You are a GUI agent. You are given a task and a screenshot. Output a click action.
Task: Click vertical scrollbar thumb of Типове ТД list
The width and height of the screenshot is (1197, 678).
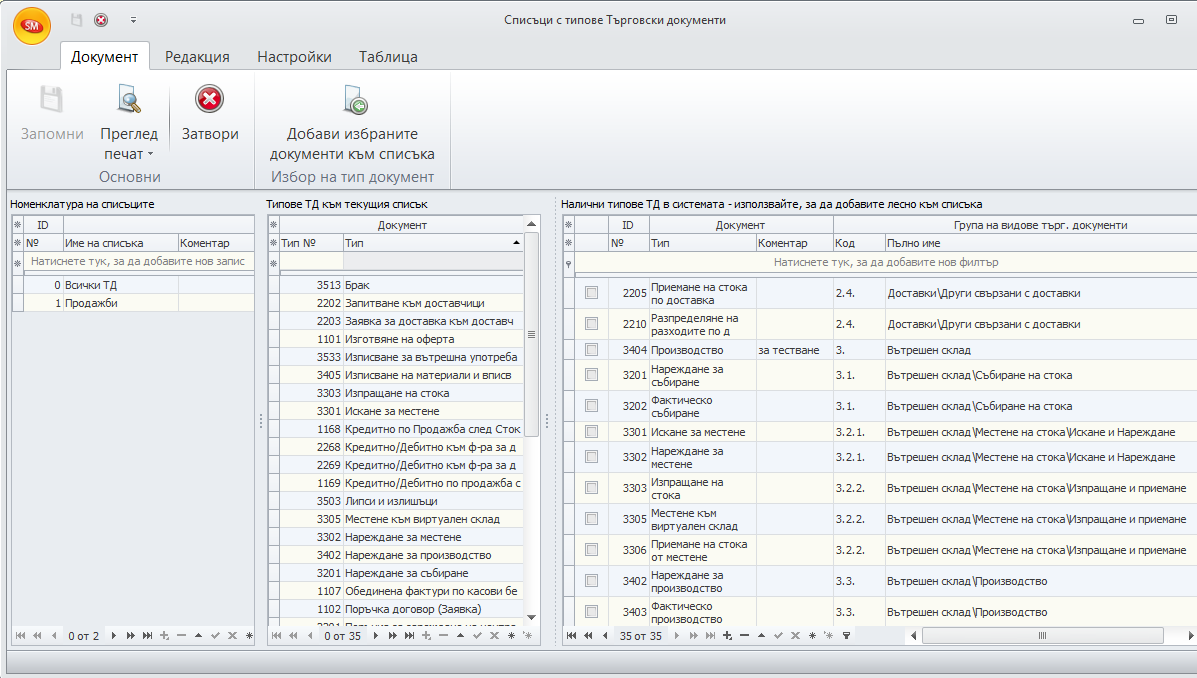(x=531, y=334)
